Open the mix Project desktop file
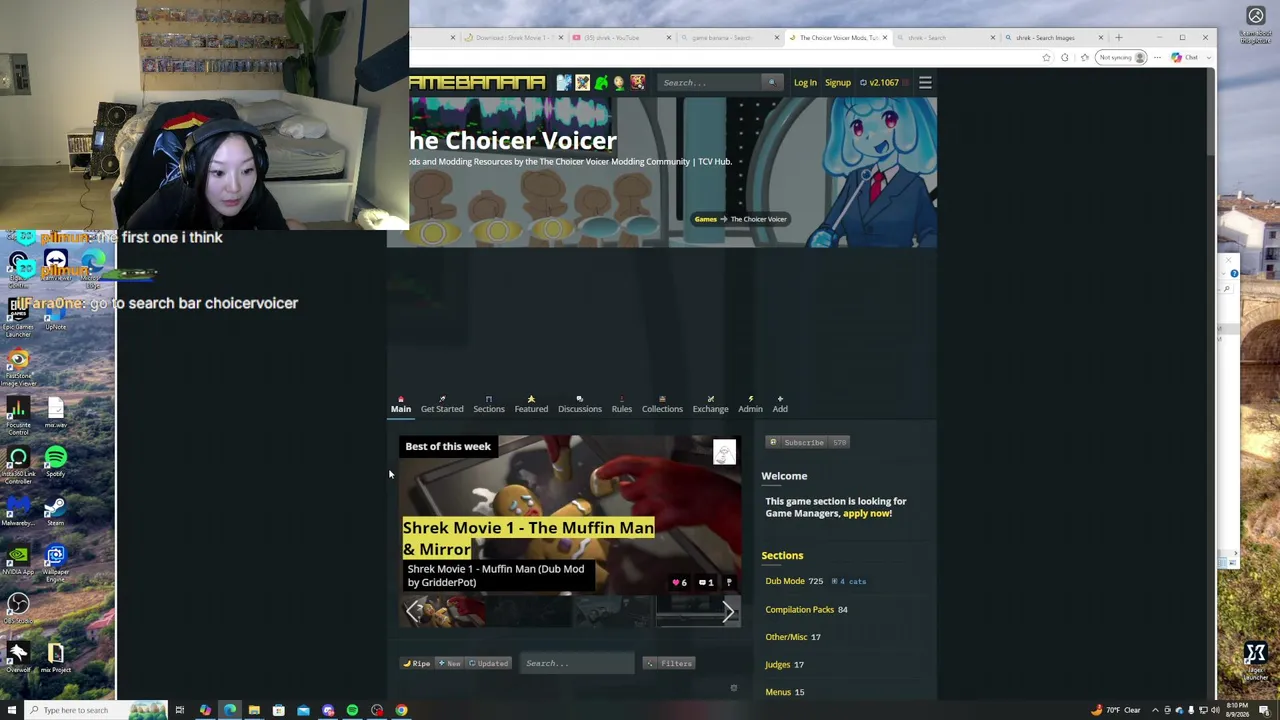This screenshot has width=1280, height=720. (x=55, y=658)
